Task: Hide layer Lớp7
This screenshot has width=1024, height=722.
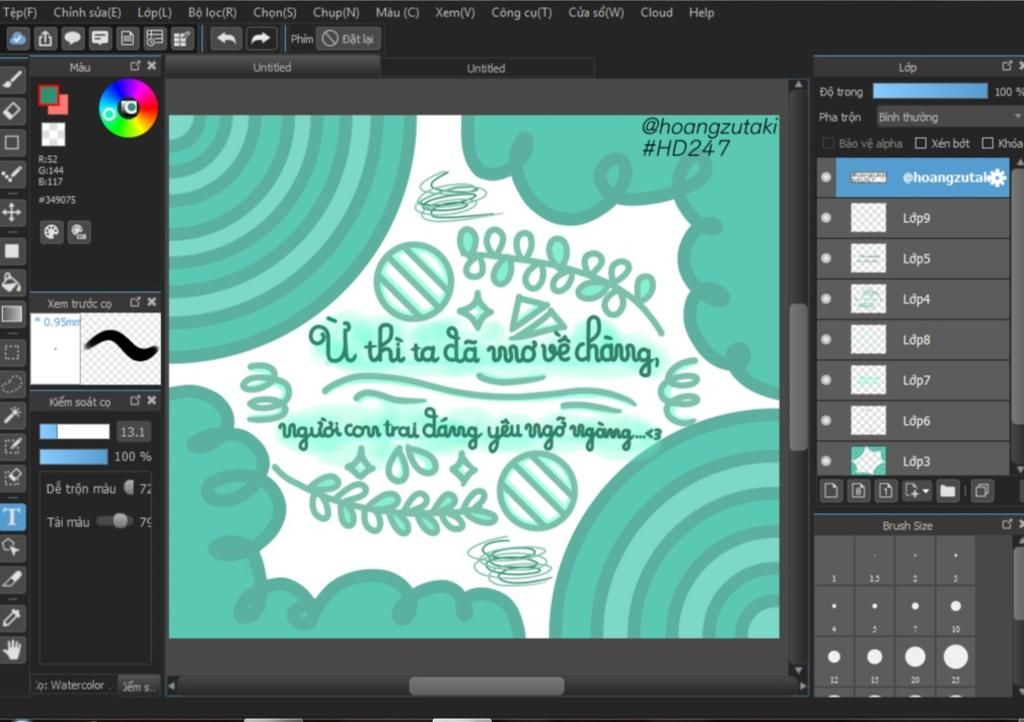Action: pyautogui.click(x=826, y=379)
